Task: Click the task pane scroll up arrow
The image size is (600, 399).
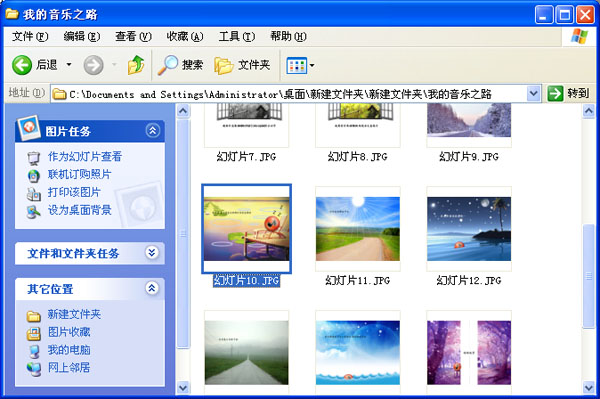Action: (183, 111)
